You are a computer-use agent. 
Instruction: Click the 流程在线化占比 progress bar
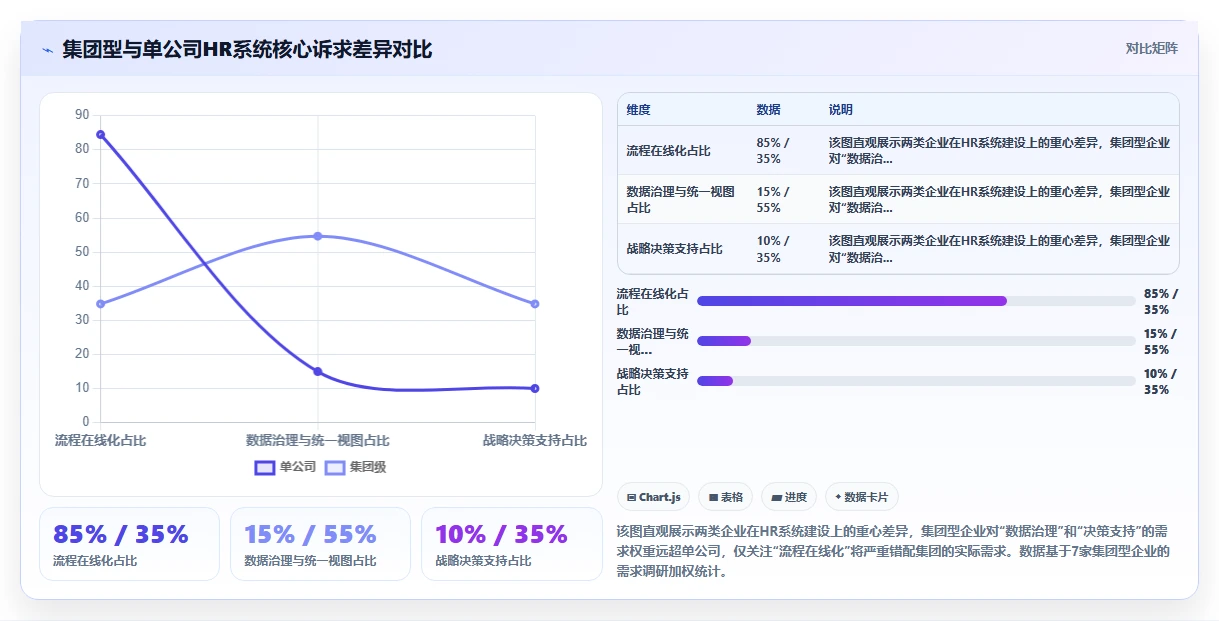coord(916,301)
